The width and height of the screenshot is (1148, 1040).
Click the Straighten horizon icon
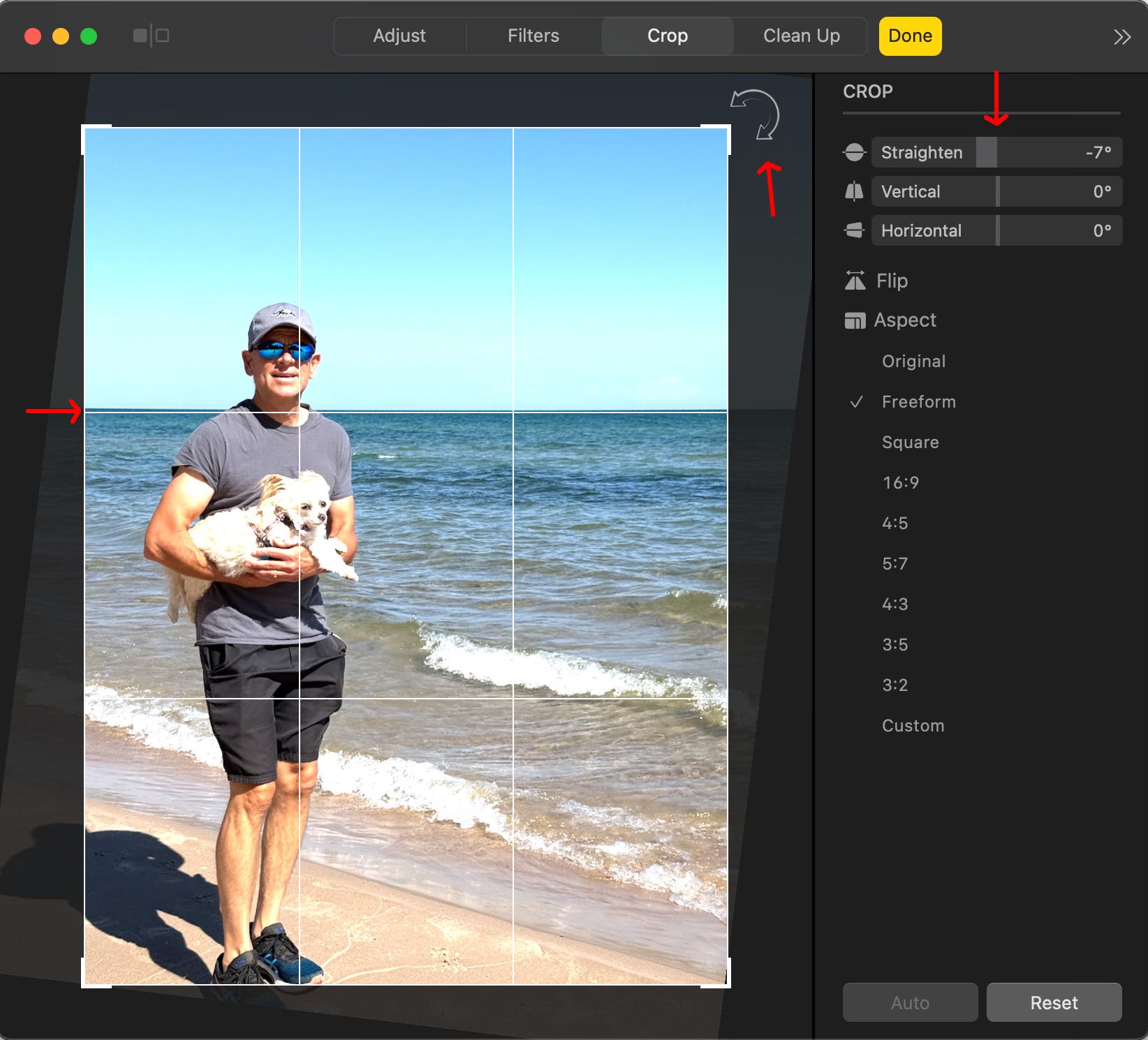854,152
